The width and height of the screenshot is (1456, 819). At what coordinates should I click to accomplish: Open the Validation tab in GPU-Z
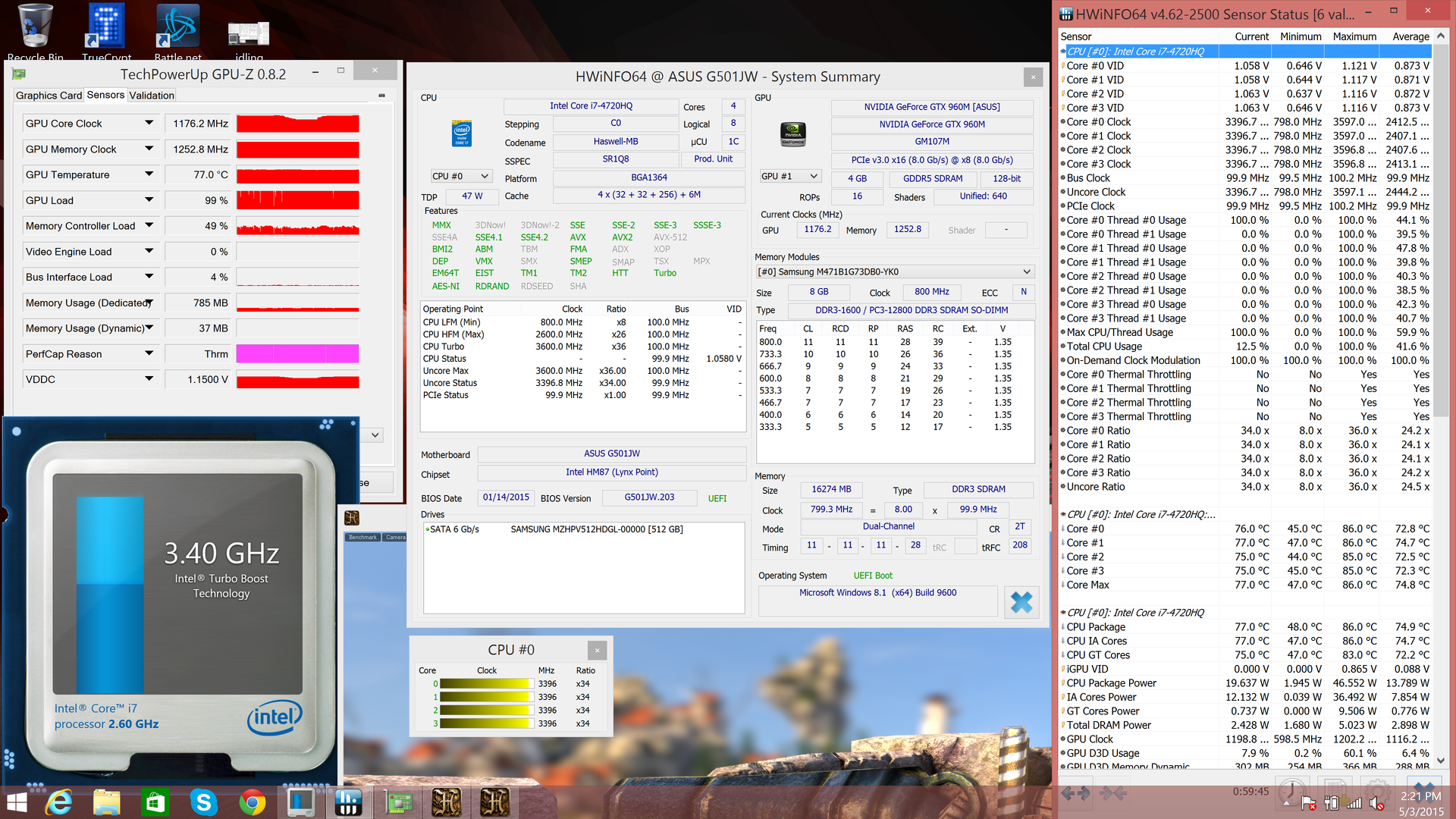coord(152,96)
